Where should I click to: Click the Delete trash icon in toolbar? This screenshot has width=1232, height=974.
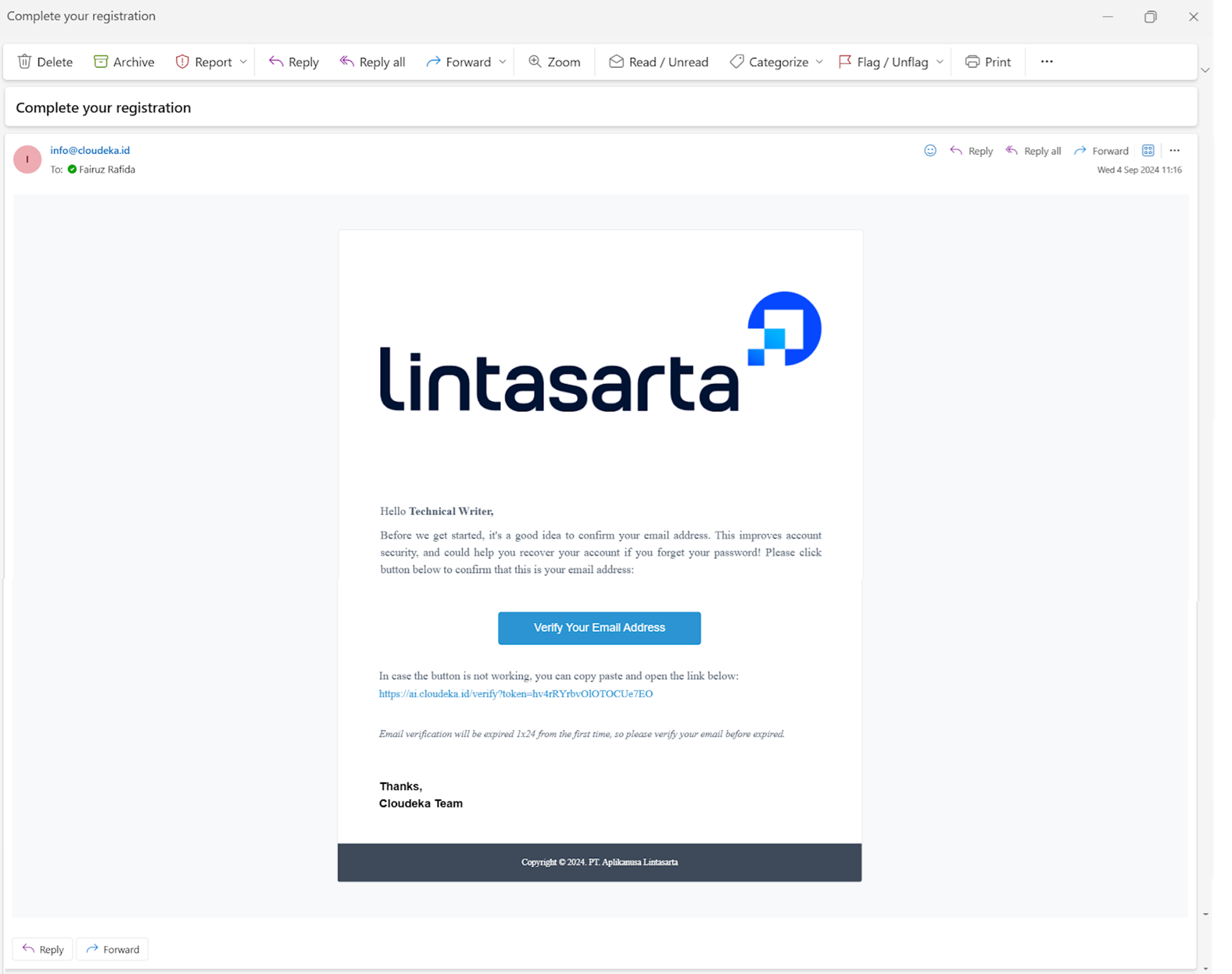pyautogui.click(x=25, y=61)
